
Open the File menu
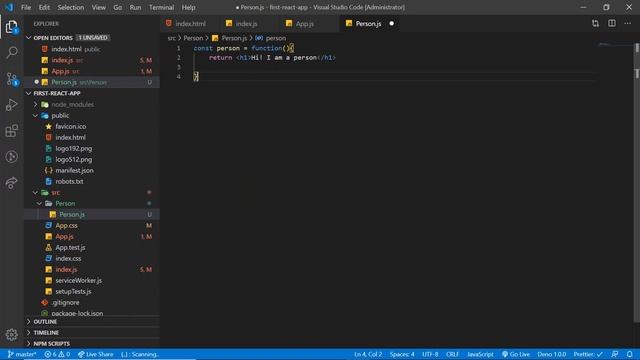[x=26, y=7]
